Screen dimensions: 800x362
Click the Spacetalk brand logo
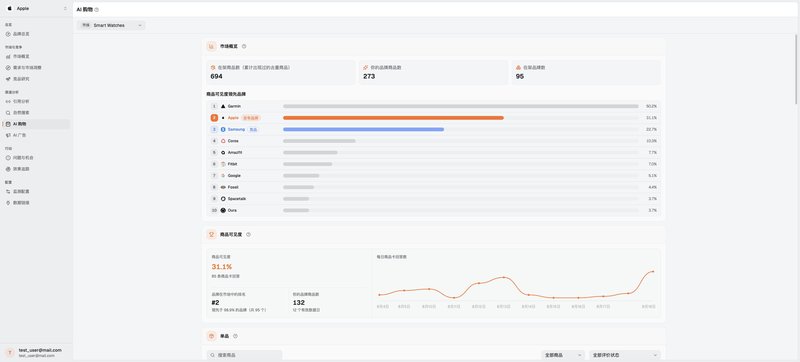click(223, 199)
